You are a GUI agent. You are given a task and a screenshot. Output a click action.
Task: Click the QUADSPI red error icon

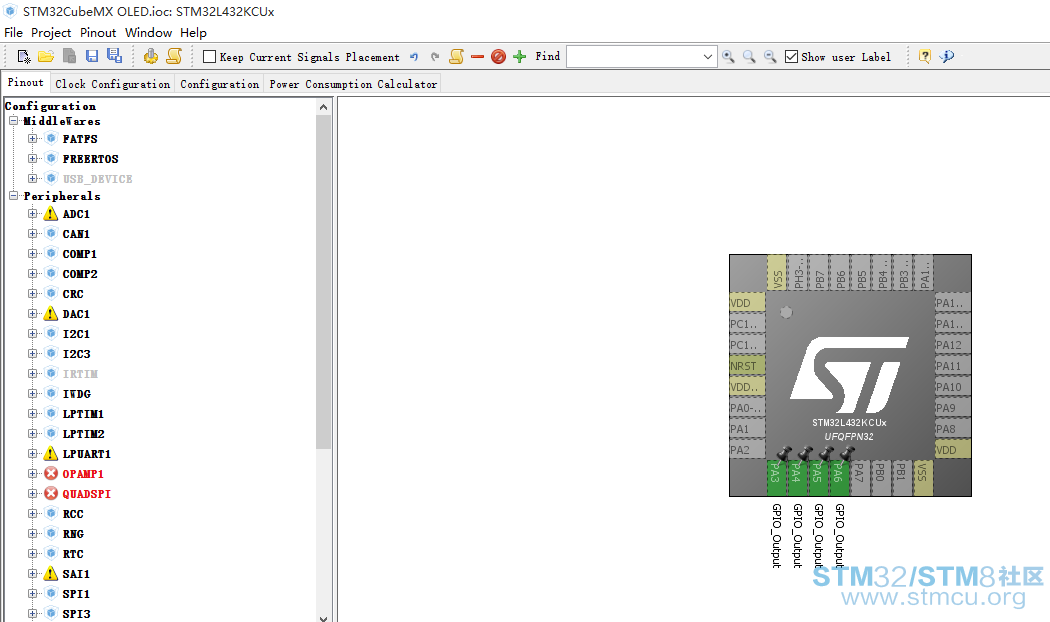tap(51, 494)
